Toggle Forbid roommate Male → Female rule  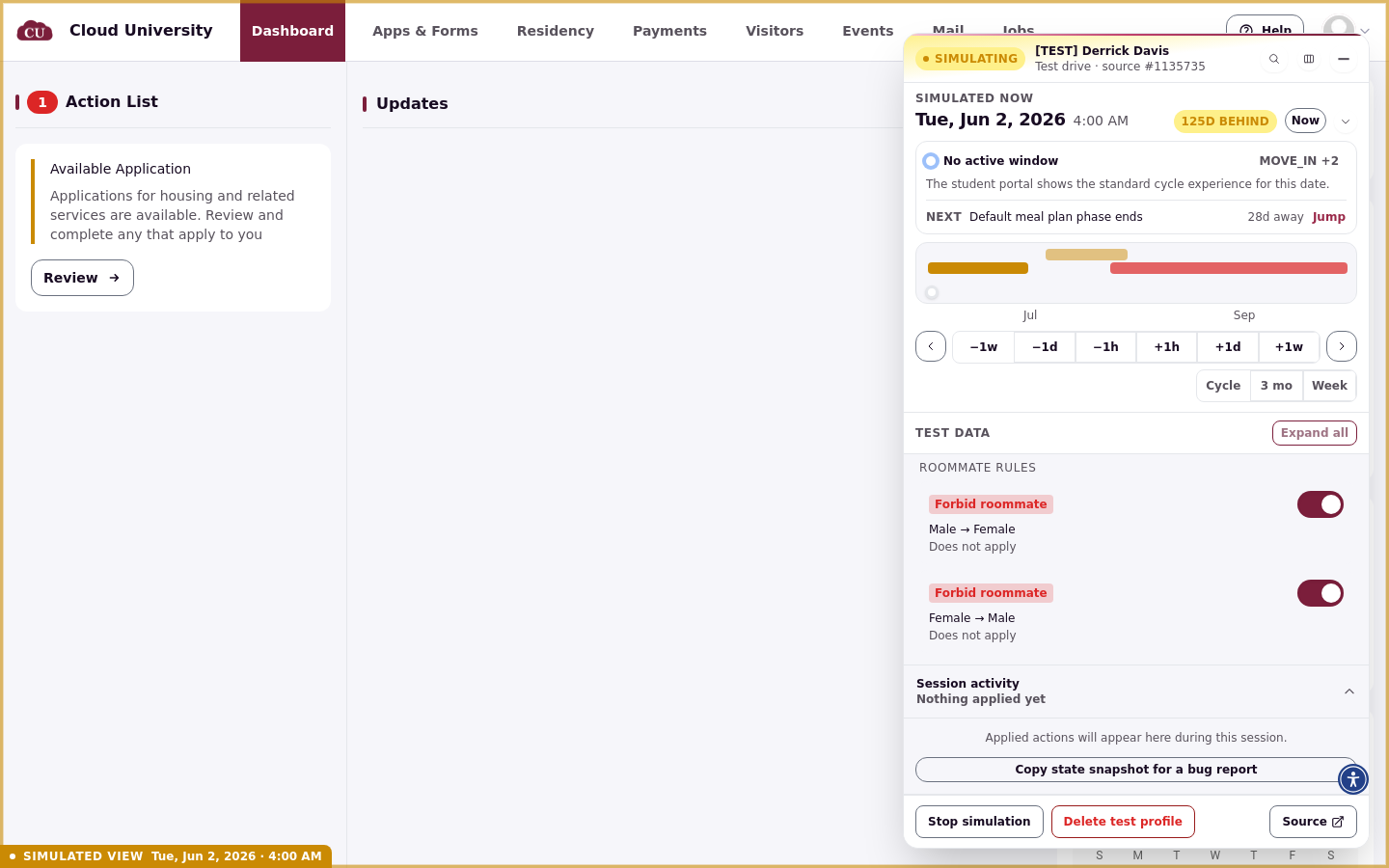(x=1321, y=504)
